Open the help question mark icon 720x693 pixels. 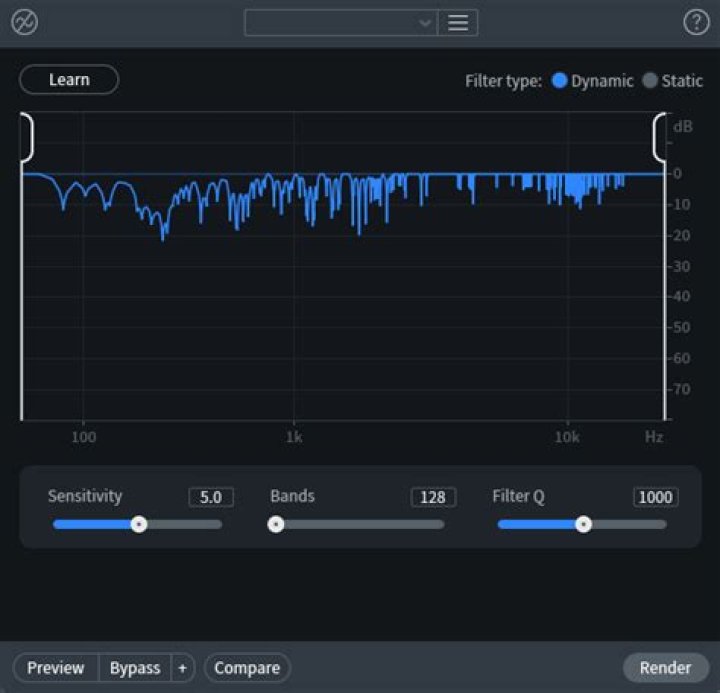tap(695, 22)
